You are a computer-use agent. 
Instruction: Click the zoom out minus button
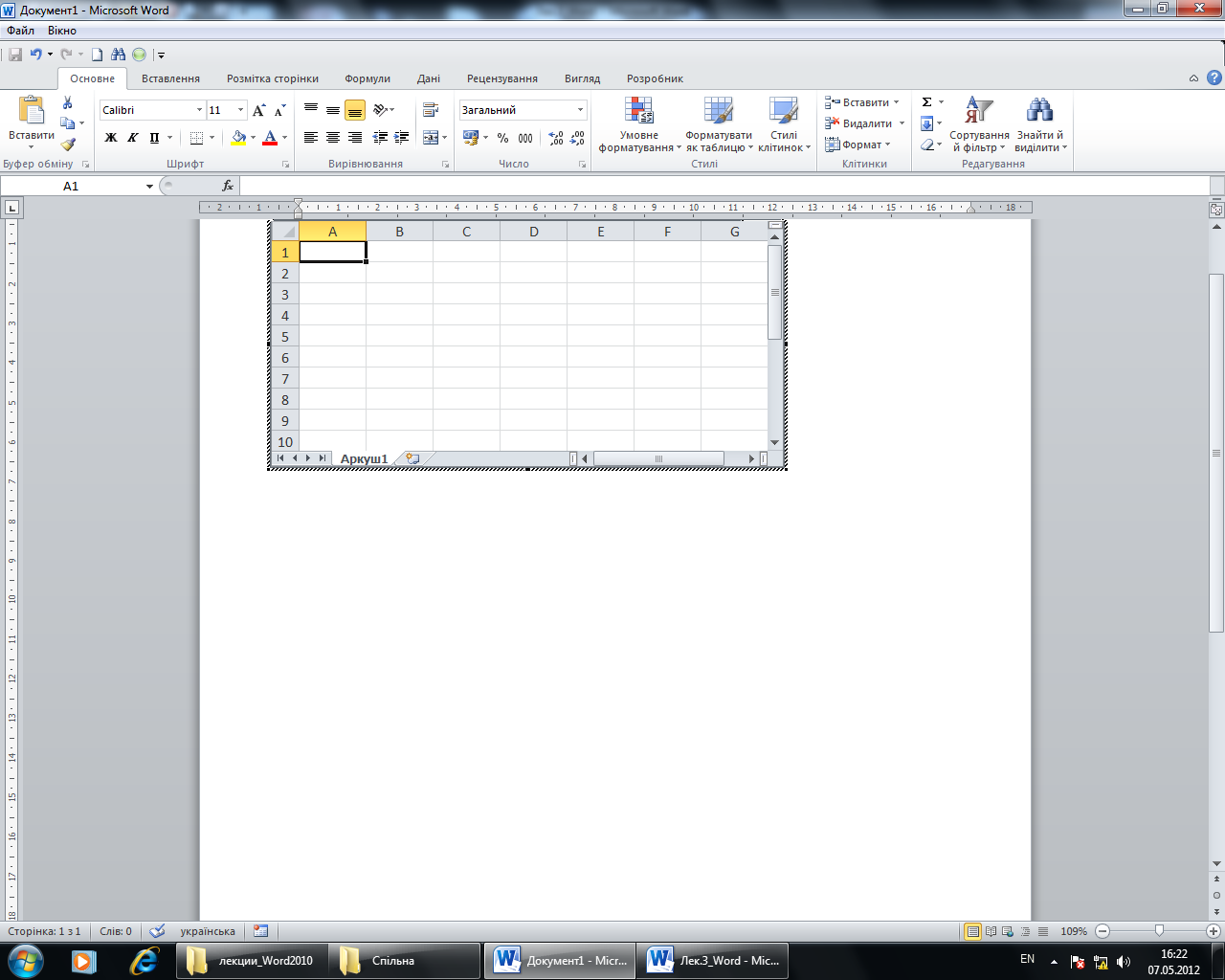tap(1102, 931)
